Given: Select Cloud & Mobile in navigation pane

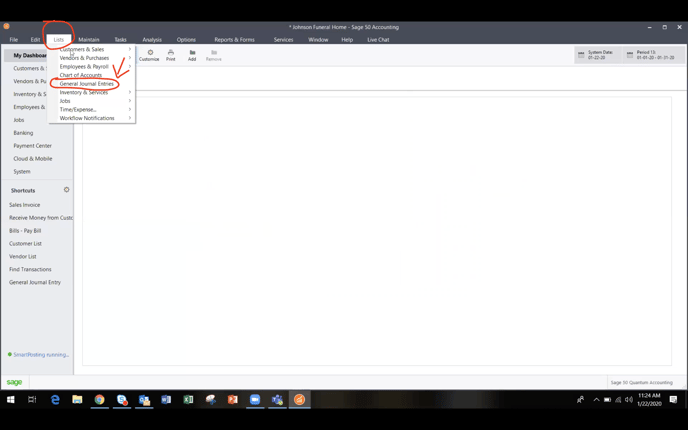Looking at the screenshot, I should 32,158.
